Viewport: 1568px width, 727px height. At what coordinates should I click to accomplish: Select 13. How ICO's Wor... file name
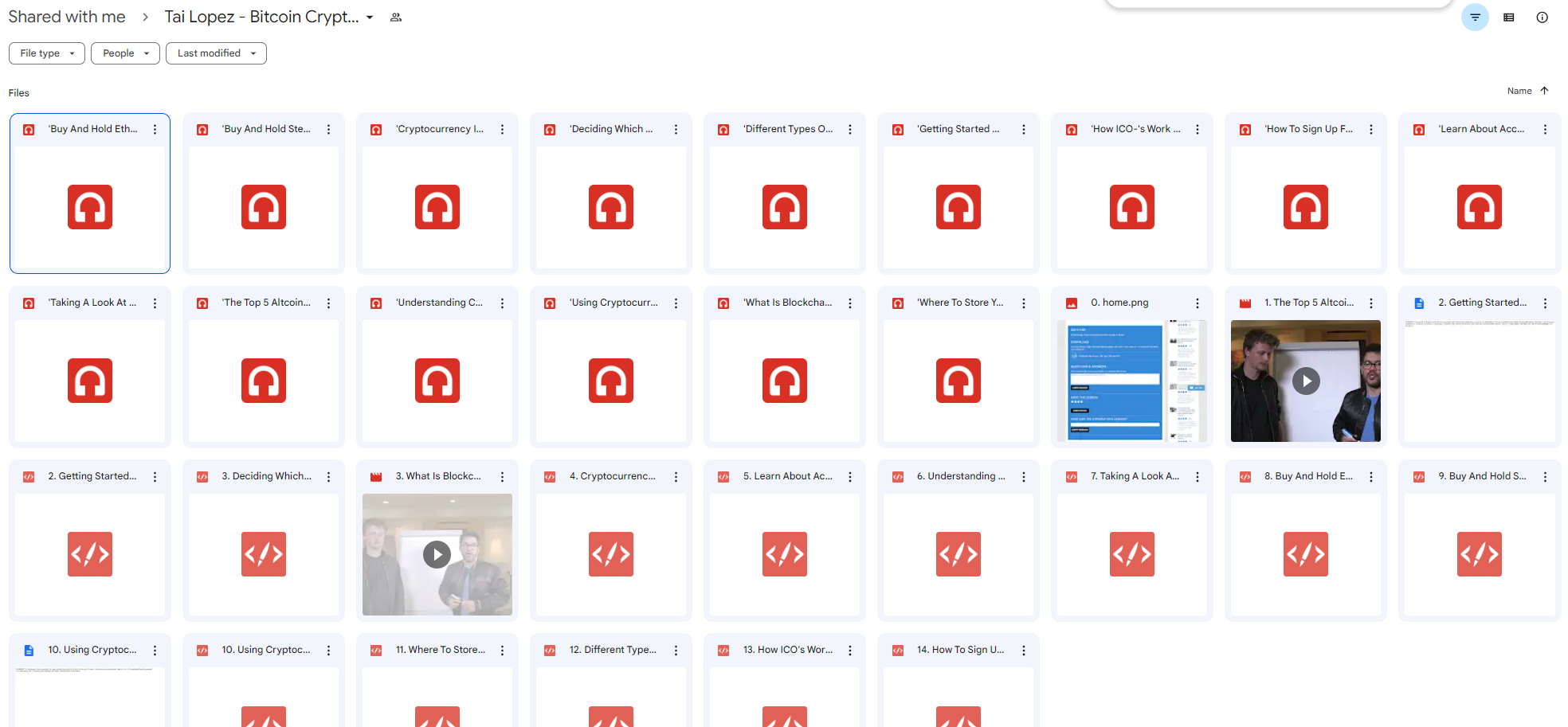(788, 650)
